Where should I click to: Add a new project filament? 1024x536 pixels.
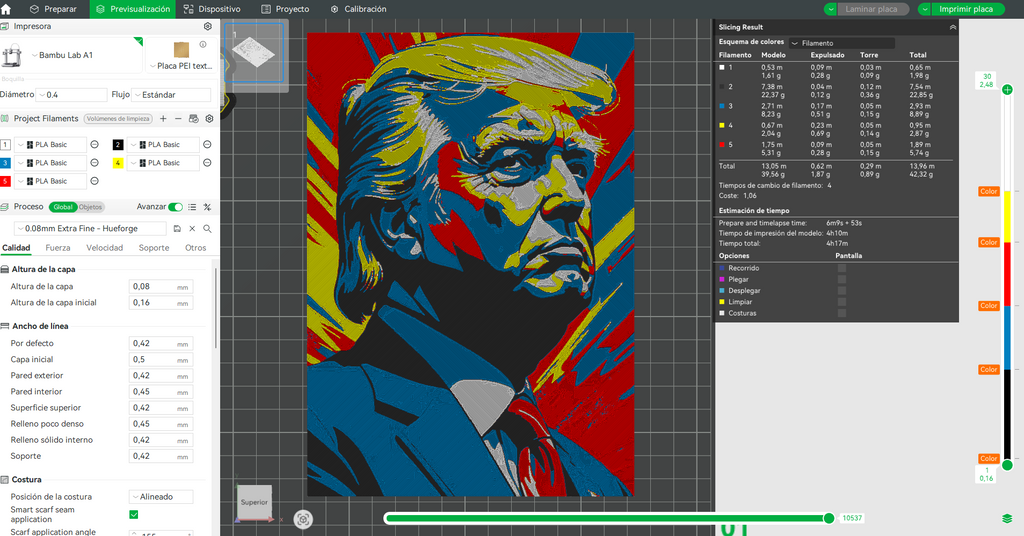click(x=163, y=119)
